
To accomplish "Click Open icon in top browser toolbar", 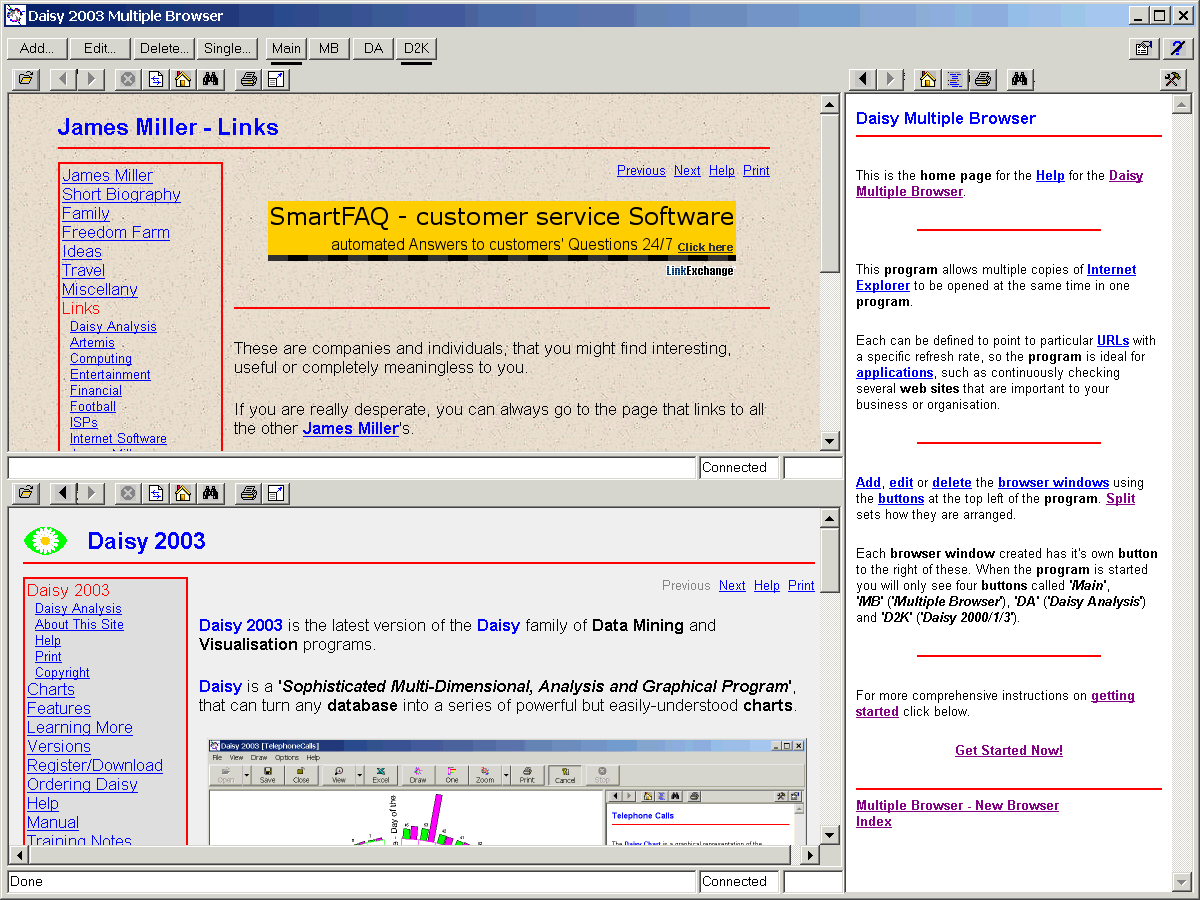I will 26,79.
